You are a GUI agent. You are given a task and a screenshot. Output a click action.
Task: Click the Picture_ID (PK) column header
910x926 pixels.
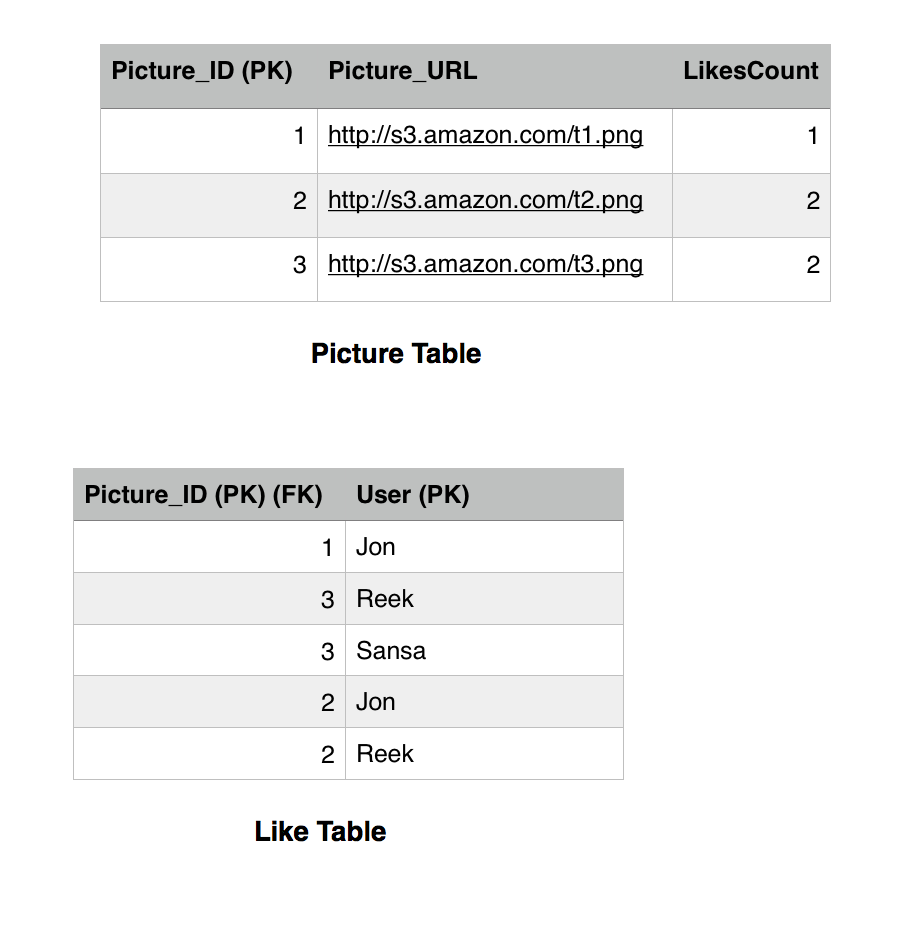(202, 72)
